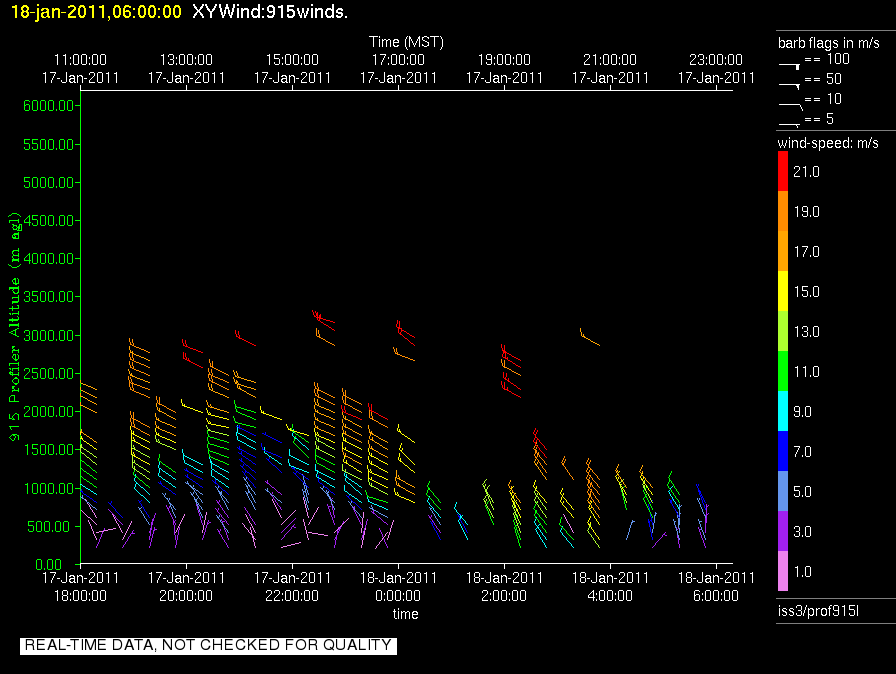Click the 18-Jan-2011 0:00:00 time label
This screenshot has width=896, height=674.
pyautogui.click(x=398, y=587)
